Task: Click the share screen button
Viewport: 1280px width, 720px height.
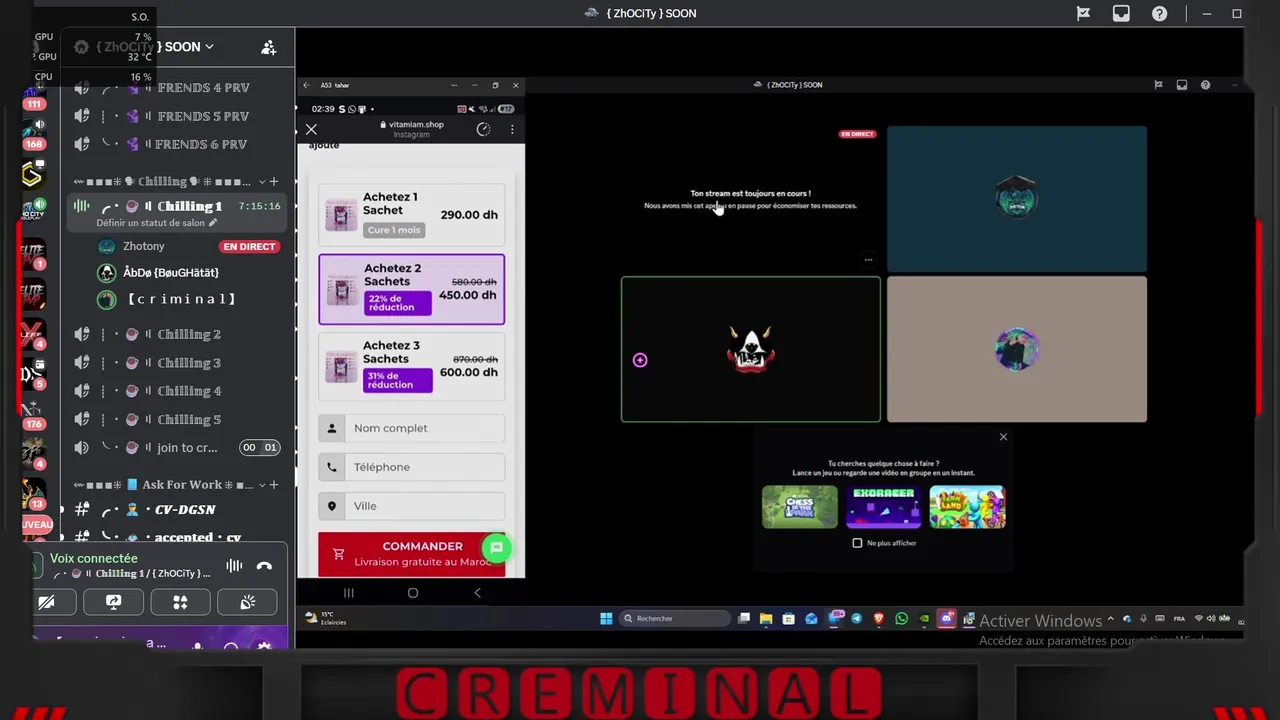Action: [x=113, y=602]
